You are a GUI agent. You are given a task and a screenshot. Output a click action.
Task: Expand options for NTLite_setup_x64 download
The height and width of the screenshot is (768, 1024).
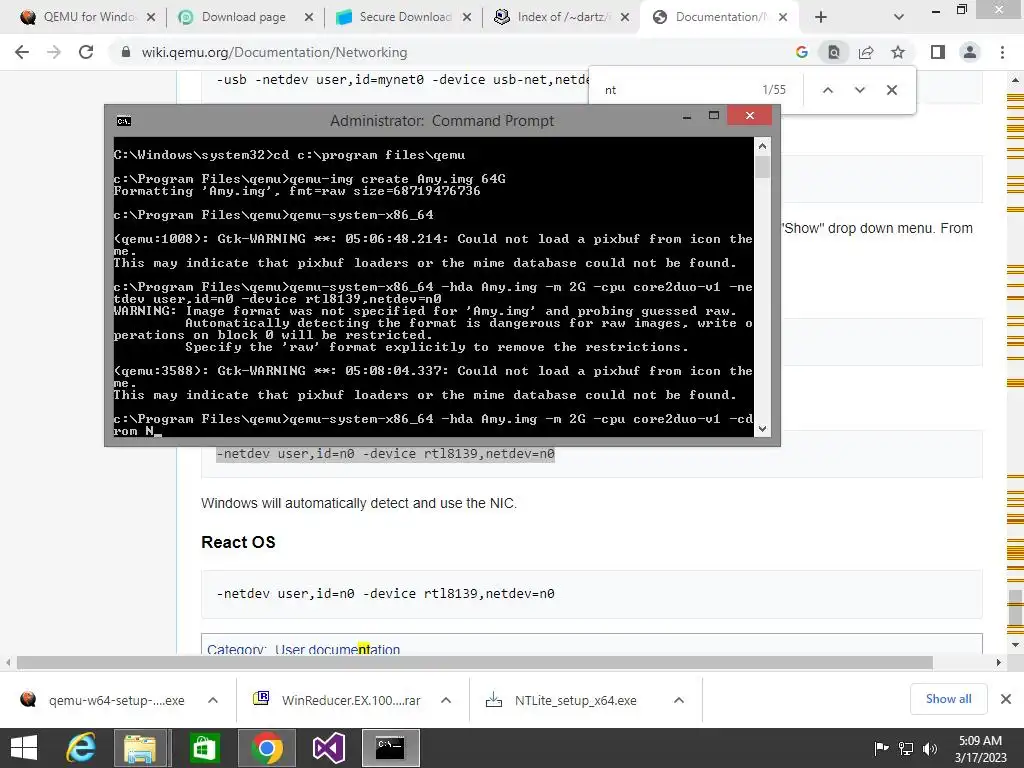(x=679, y=700)
